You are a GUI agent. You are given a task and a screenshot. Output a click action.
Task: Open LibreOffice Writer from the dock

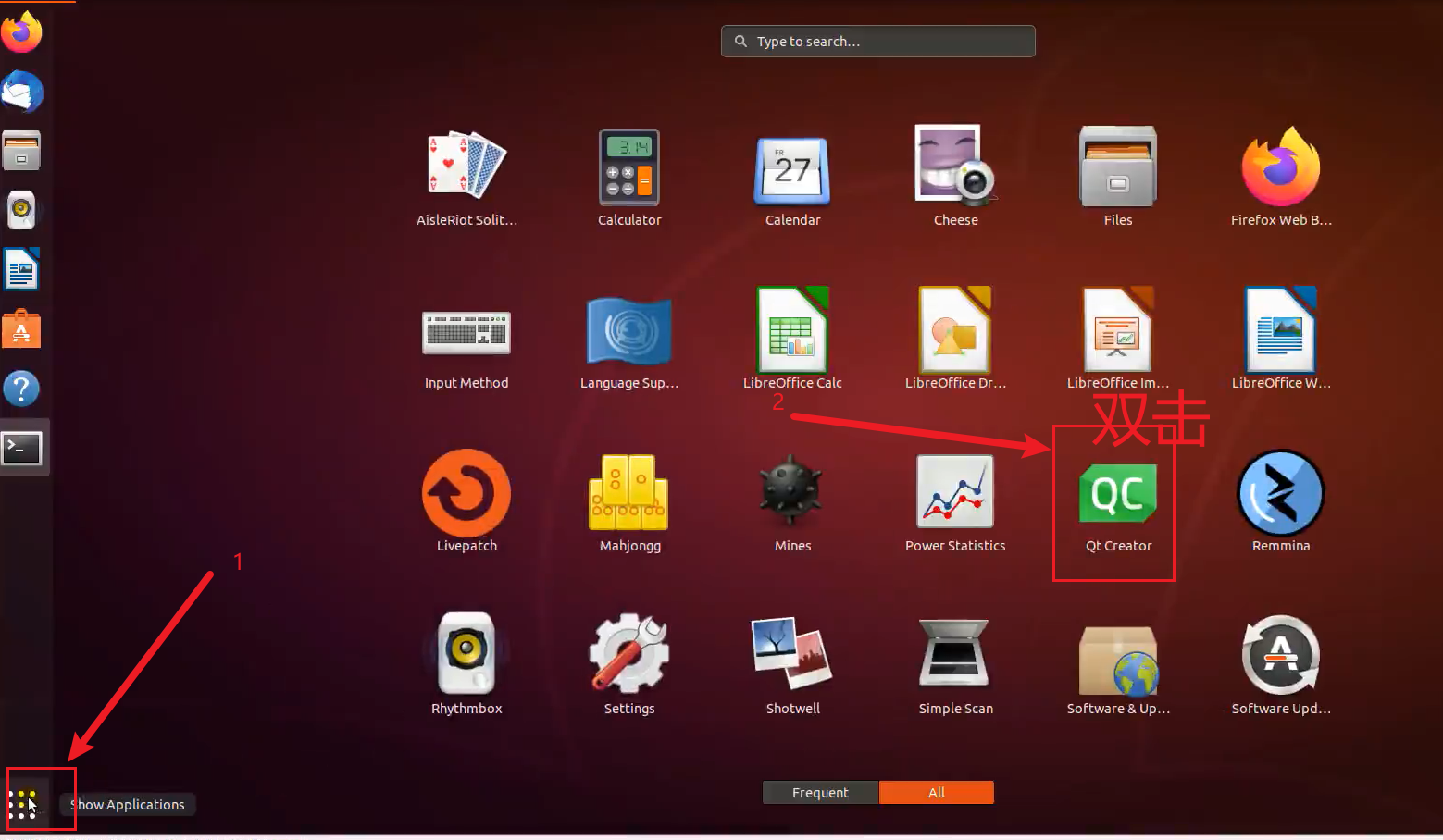[21, 269]
